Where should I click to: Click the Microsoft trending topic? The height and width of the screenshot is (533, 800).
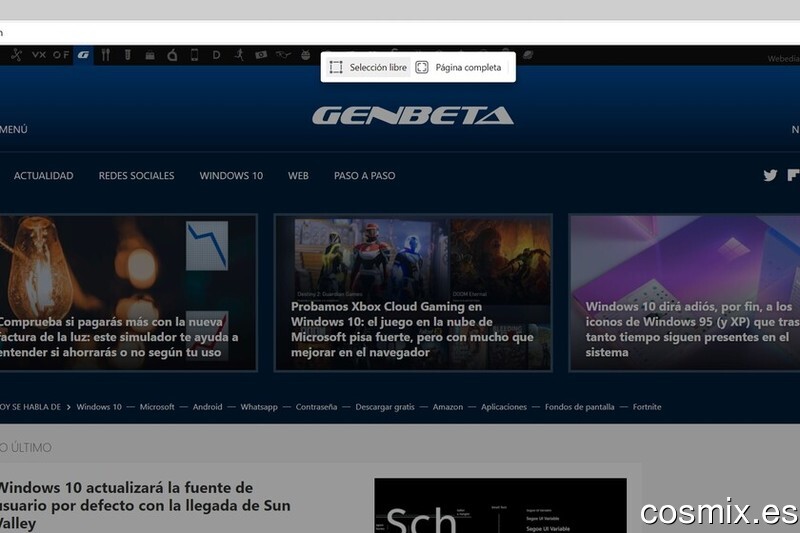[157, 407]
